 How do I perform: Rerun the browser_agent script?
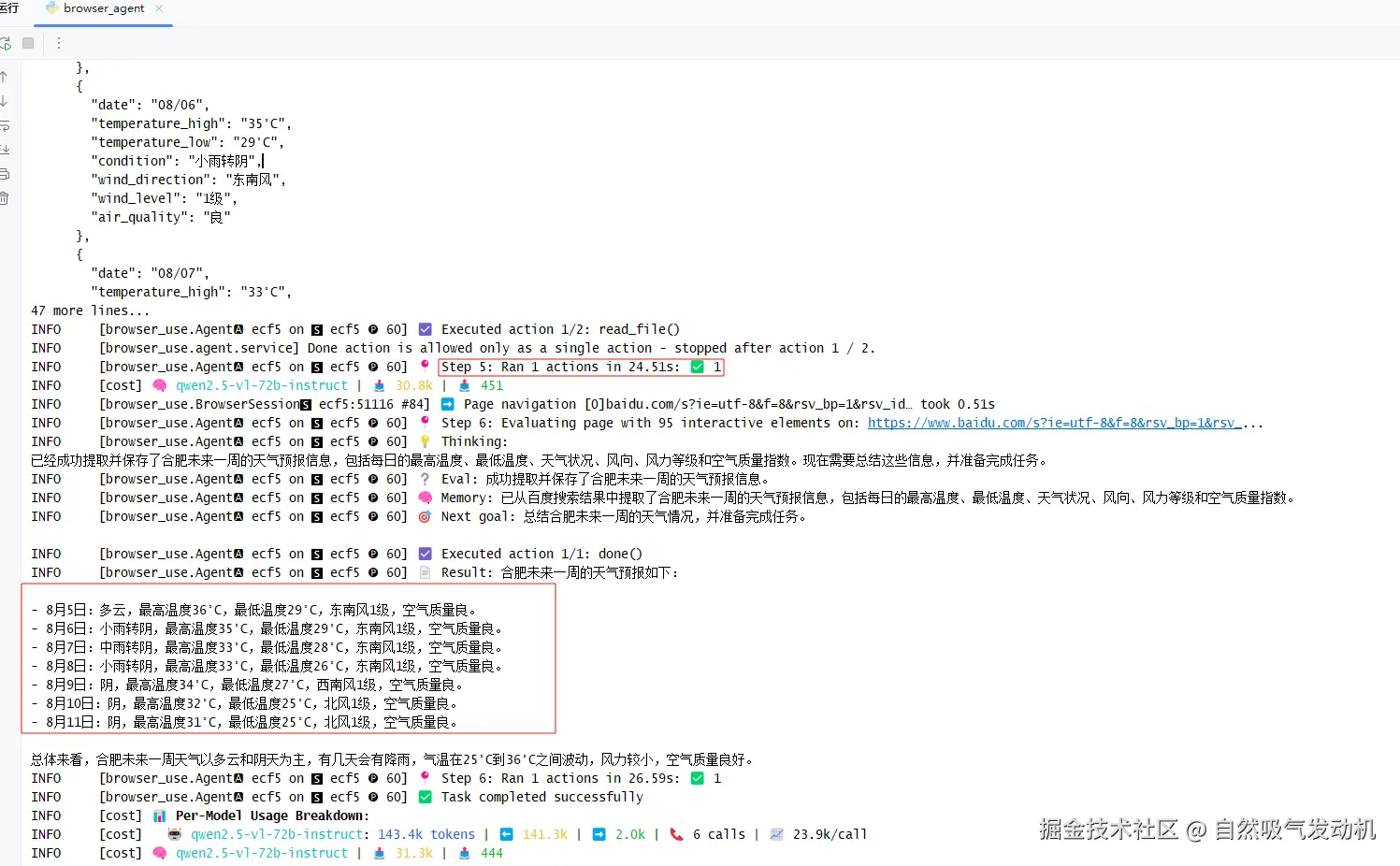[5, 43]
